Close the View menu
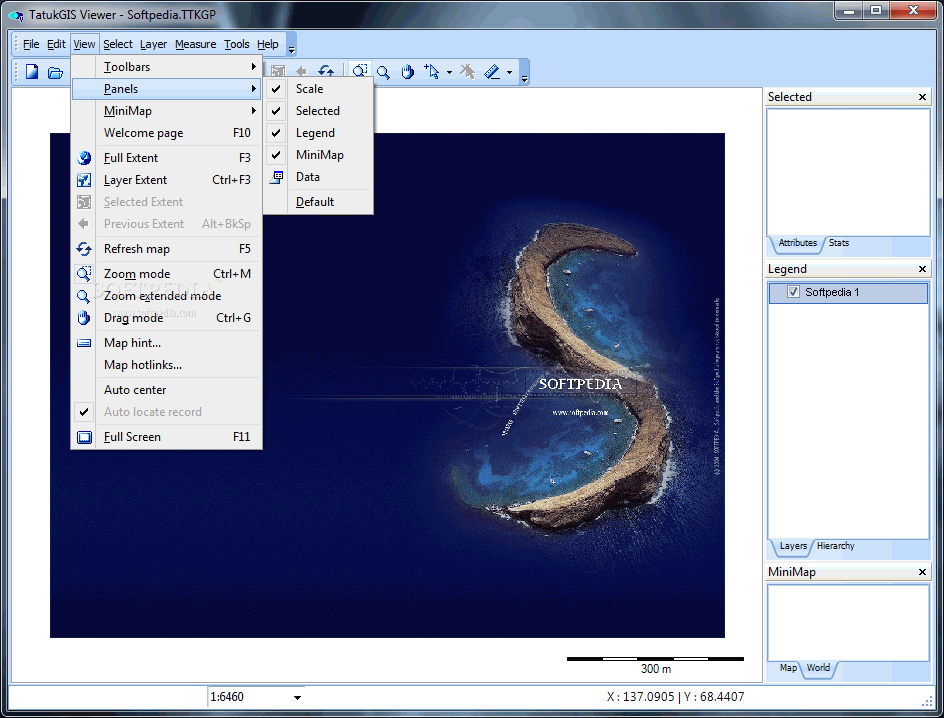 point(84,44)
